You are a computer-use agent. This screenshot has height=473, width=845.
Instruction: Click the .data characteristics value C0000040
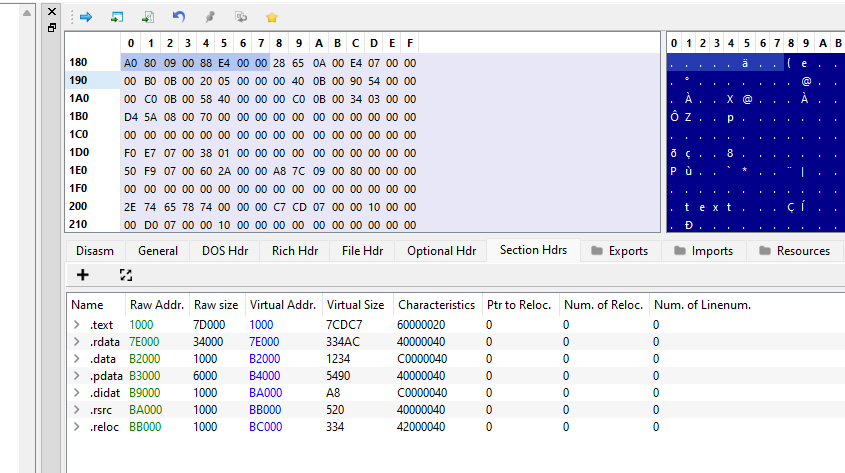point(422,359)
